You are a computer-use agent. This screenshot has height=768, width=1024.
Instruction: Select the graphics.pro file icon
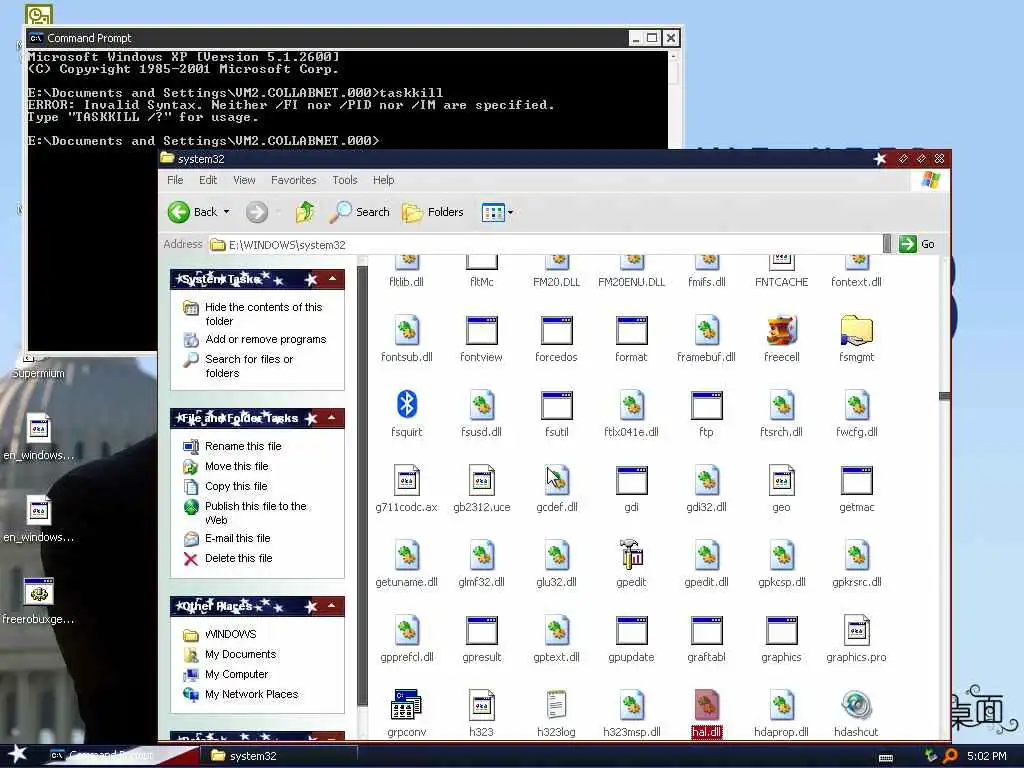pyautogui.click(x=856, y=632)
